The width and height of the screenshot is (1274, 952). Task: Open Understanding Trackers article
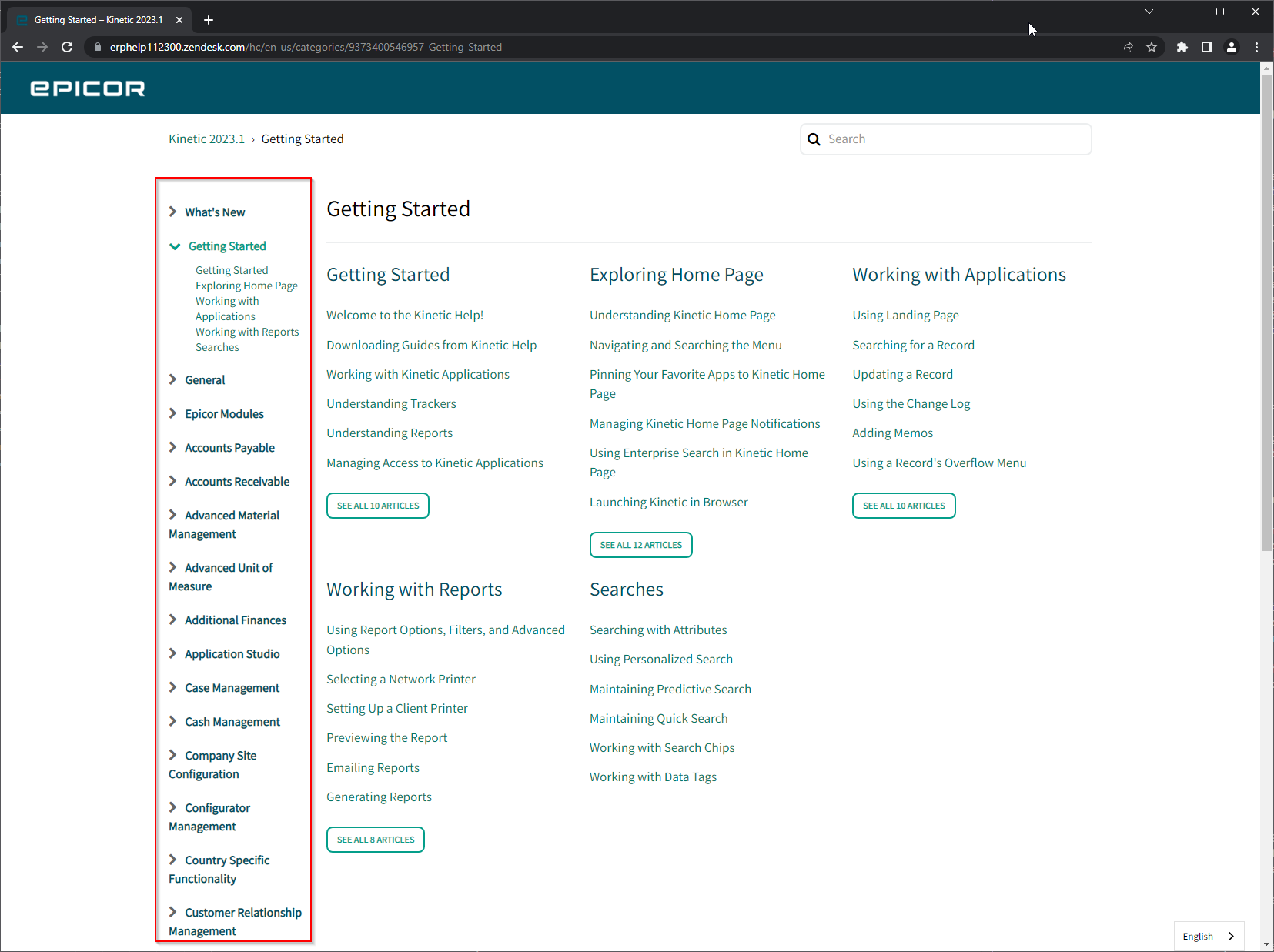[x=391, y=404]
